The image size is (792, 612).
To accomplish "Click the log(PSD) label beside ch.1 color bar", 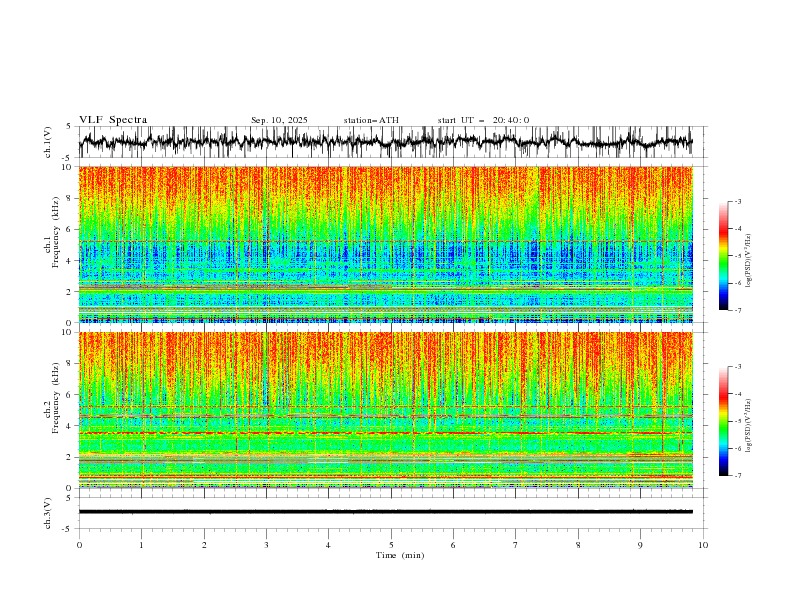I will [x=749, y=261].
